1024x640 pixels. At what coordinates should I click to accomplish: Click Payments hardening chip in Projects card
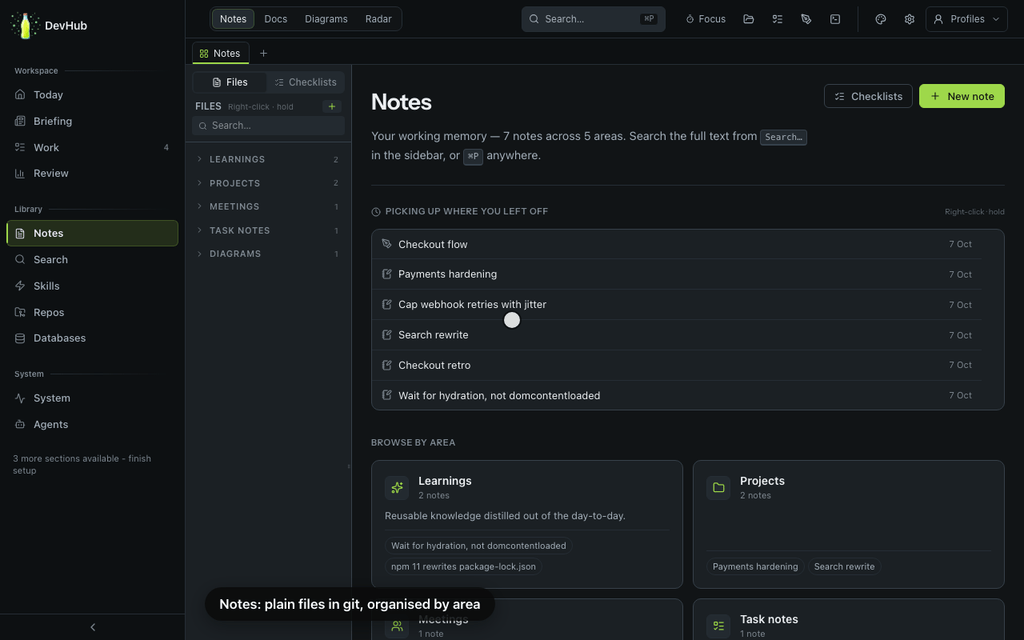tap(755, 566)
